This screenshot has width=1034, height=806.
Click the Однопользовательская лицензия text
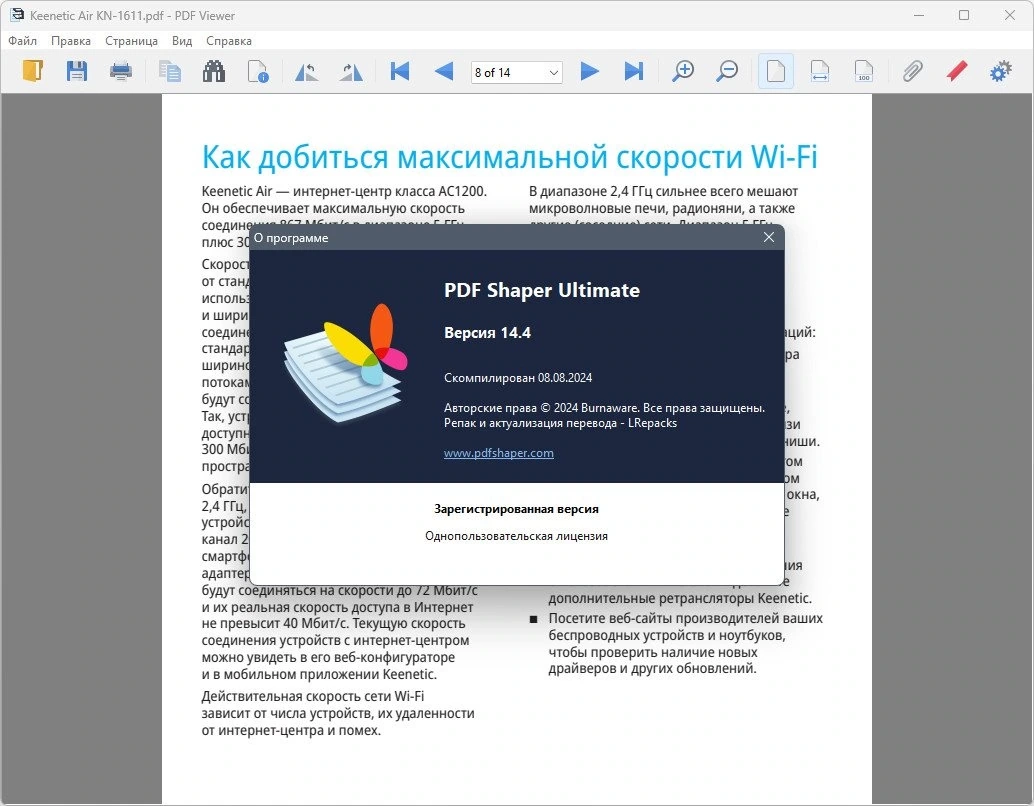(x=516, y=536)
